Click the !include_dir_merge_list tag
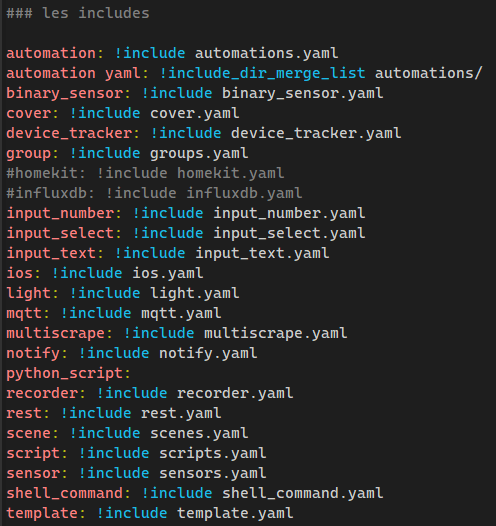 (263, 73)
